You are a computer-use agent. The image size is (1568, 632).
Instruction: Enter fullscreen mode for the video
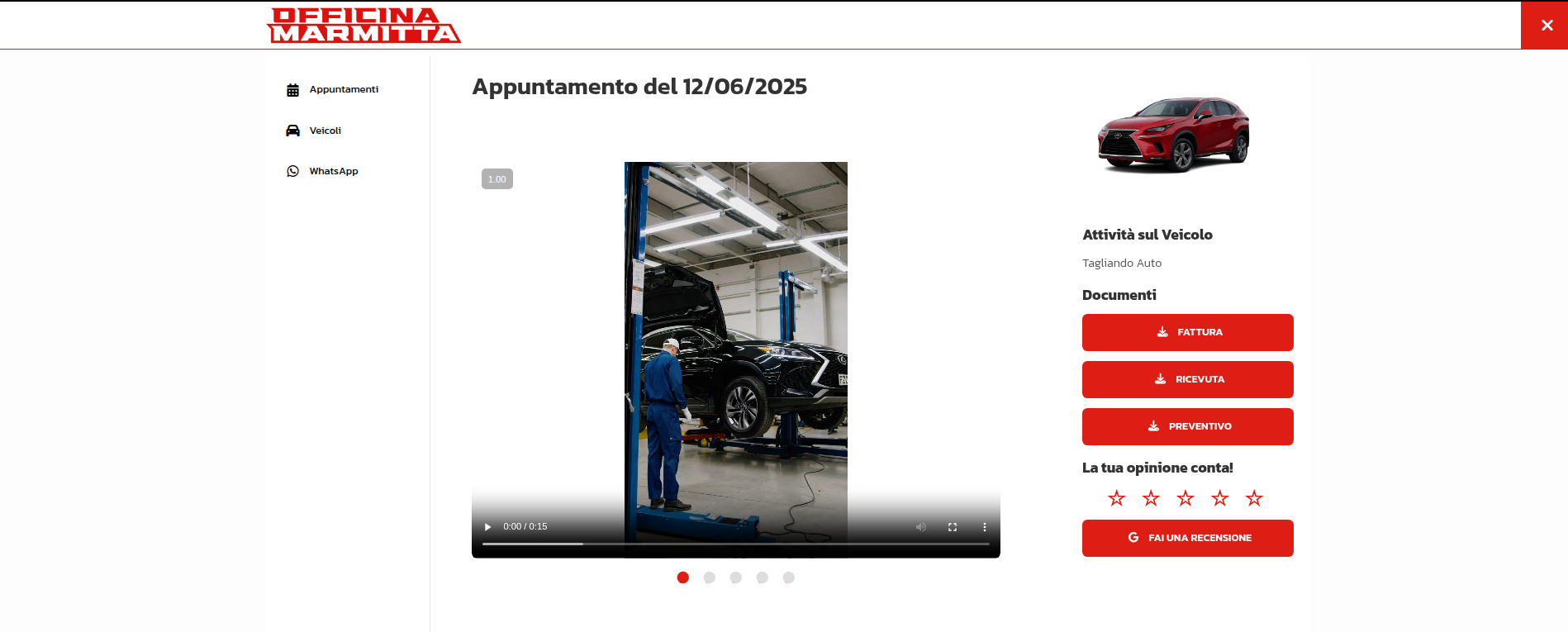tap(953, 527)
